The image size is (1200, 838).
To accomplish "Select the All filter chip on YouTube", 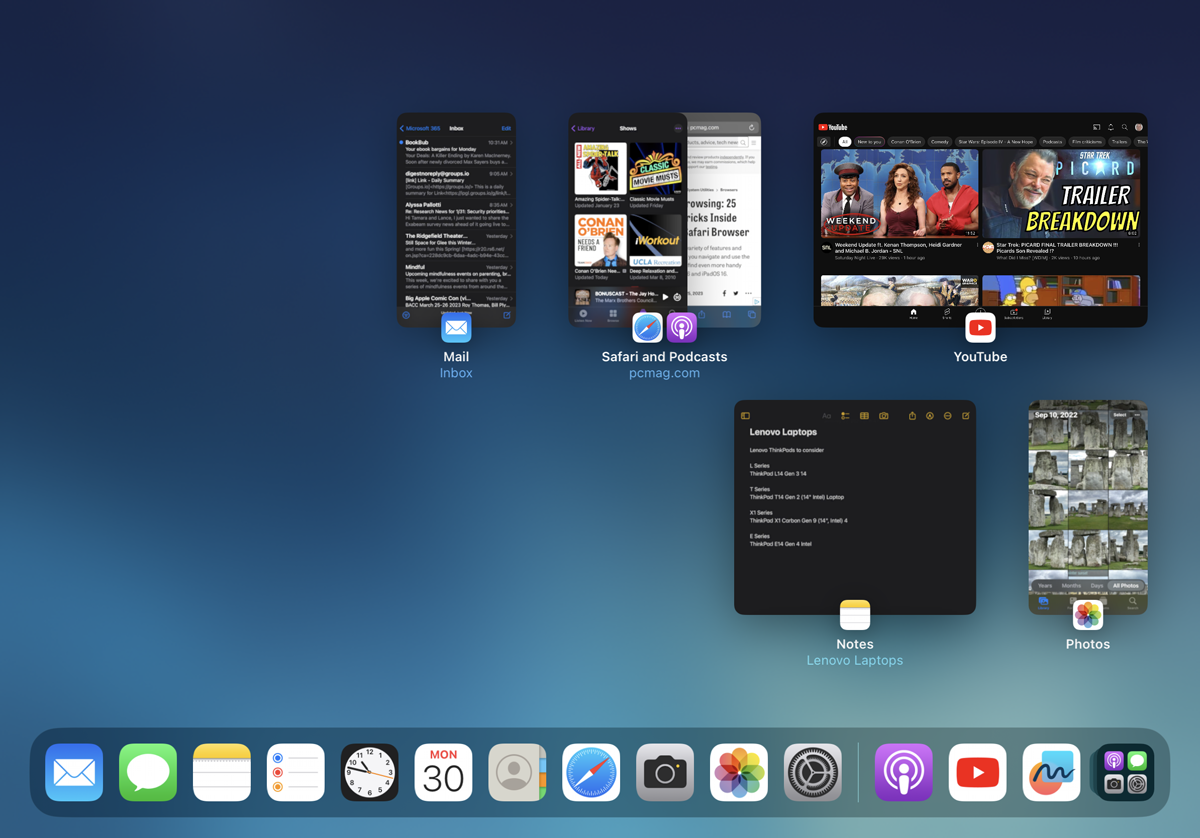I will click(x=843, y=141).
